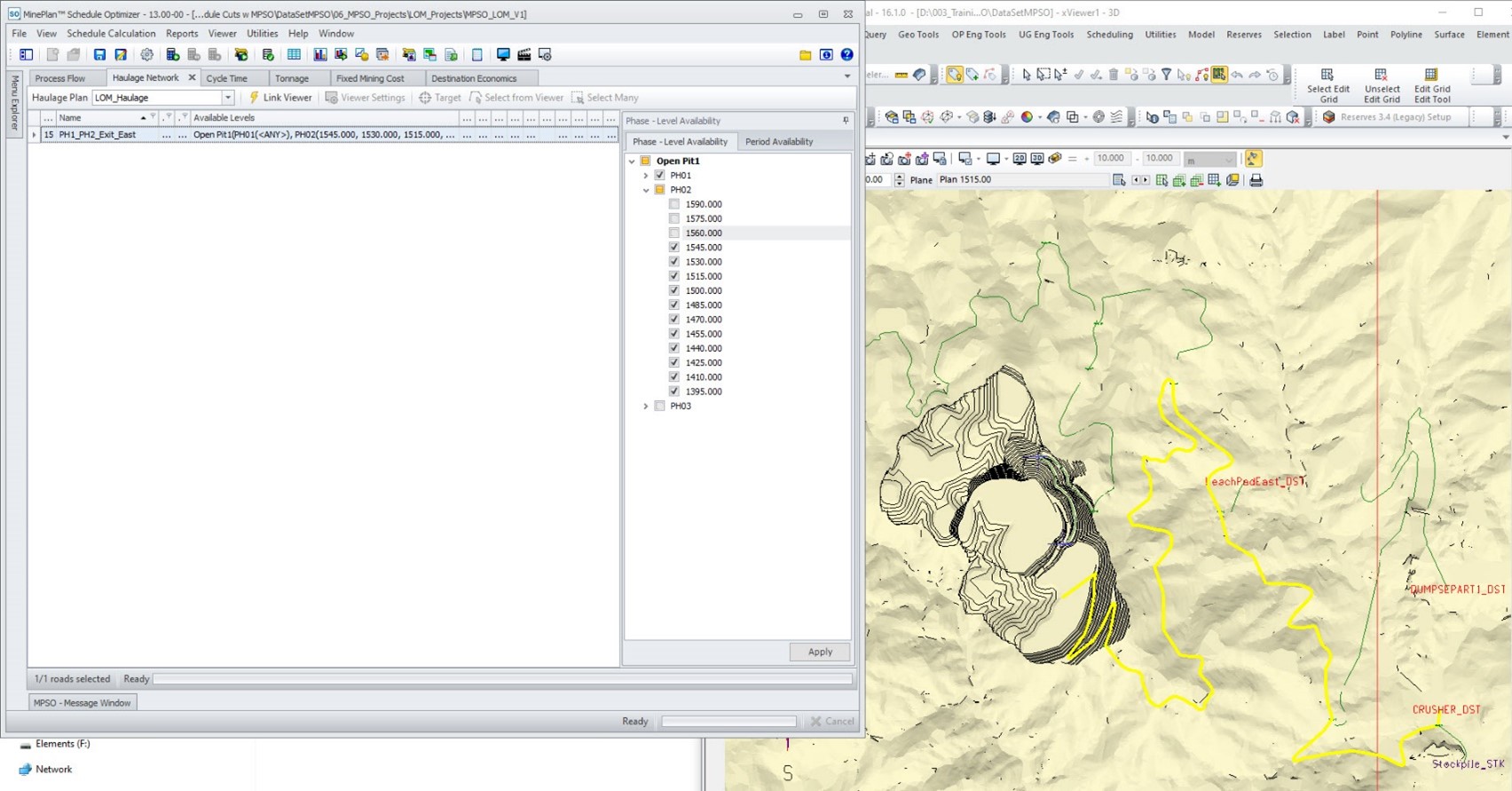Switch to the Period Availability tab

[x=779, y=142]
